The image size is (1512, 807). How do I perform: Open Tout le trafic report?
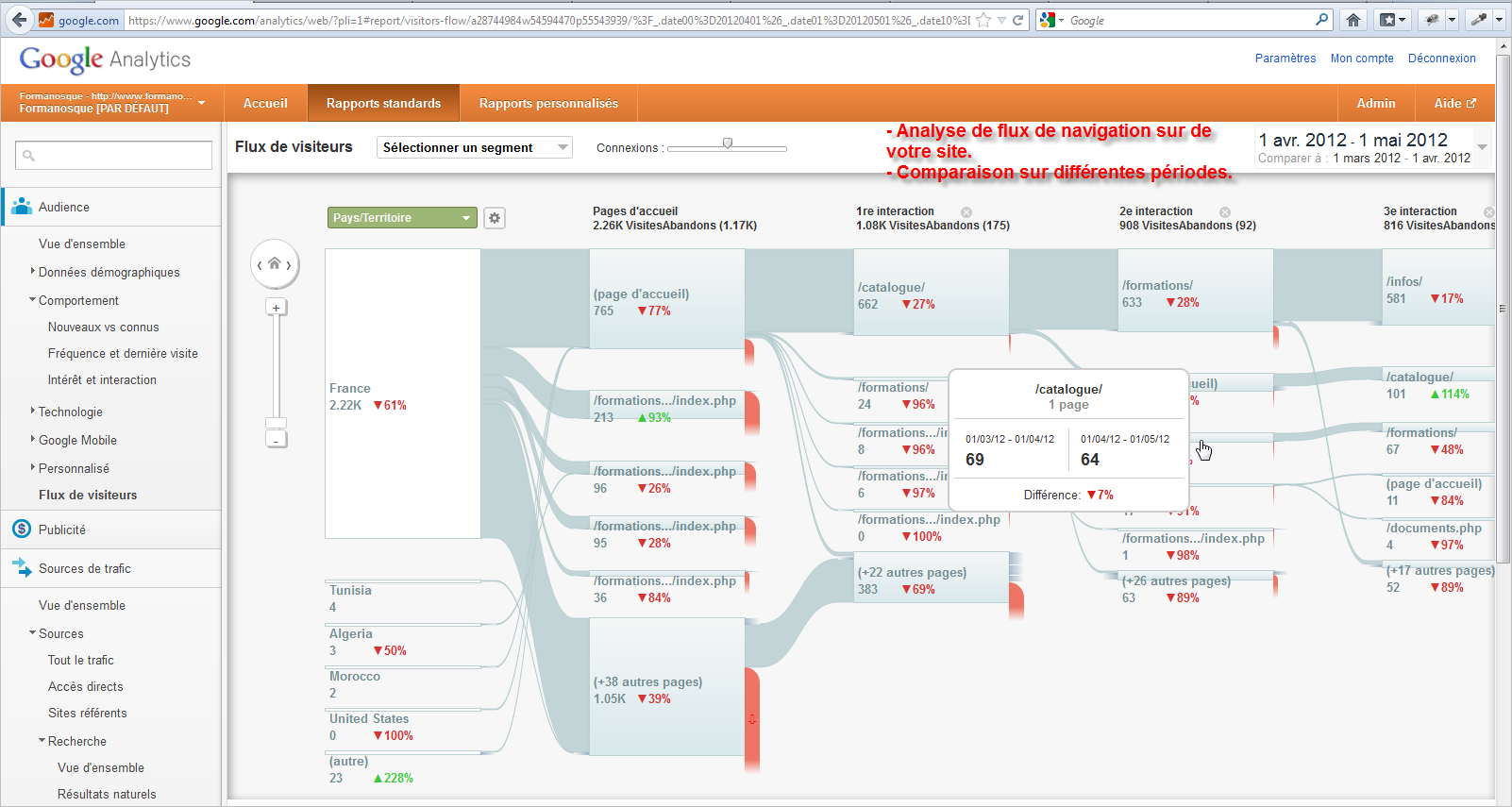coord(81,660)
